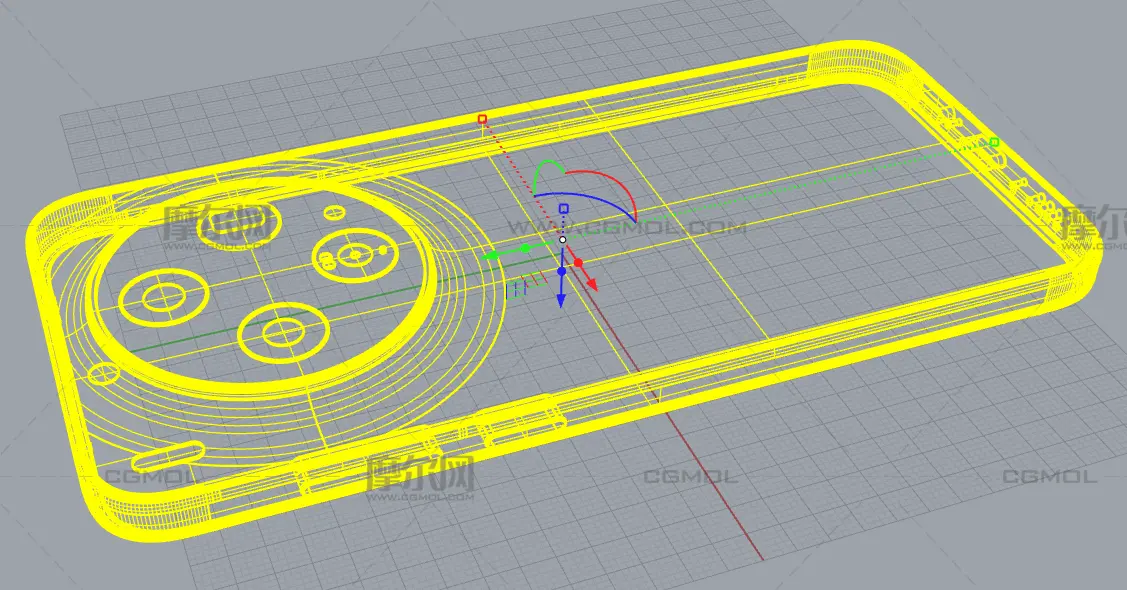Click the blue extrude dot on gumball axis
Viewport: 1127px width, 590px height.
click(562, 271)
